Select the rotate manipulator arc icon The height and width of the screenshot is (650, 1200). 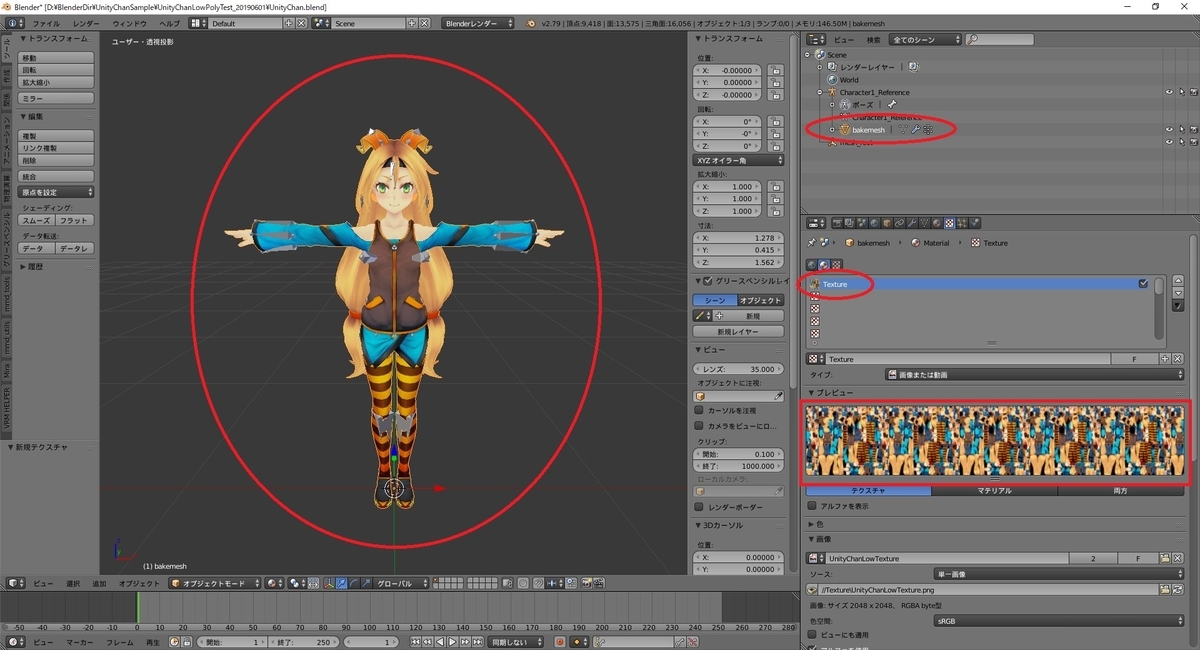354,583
